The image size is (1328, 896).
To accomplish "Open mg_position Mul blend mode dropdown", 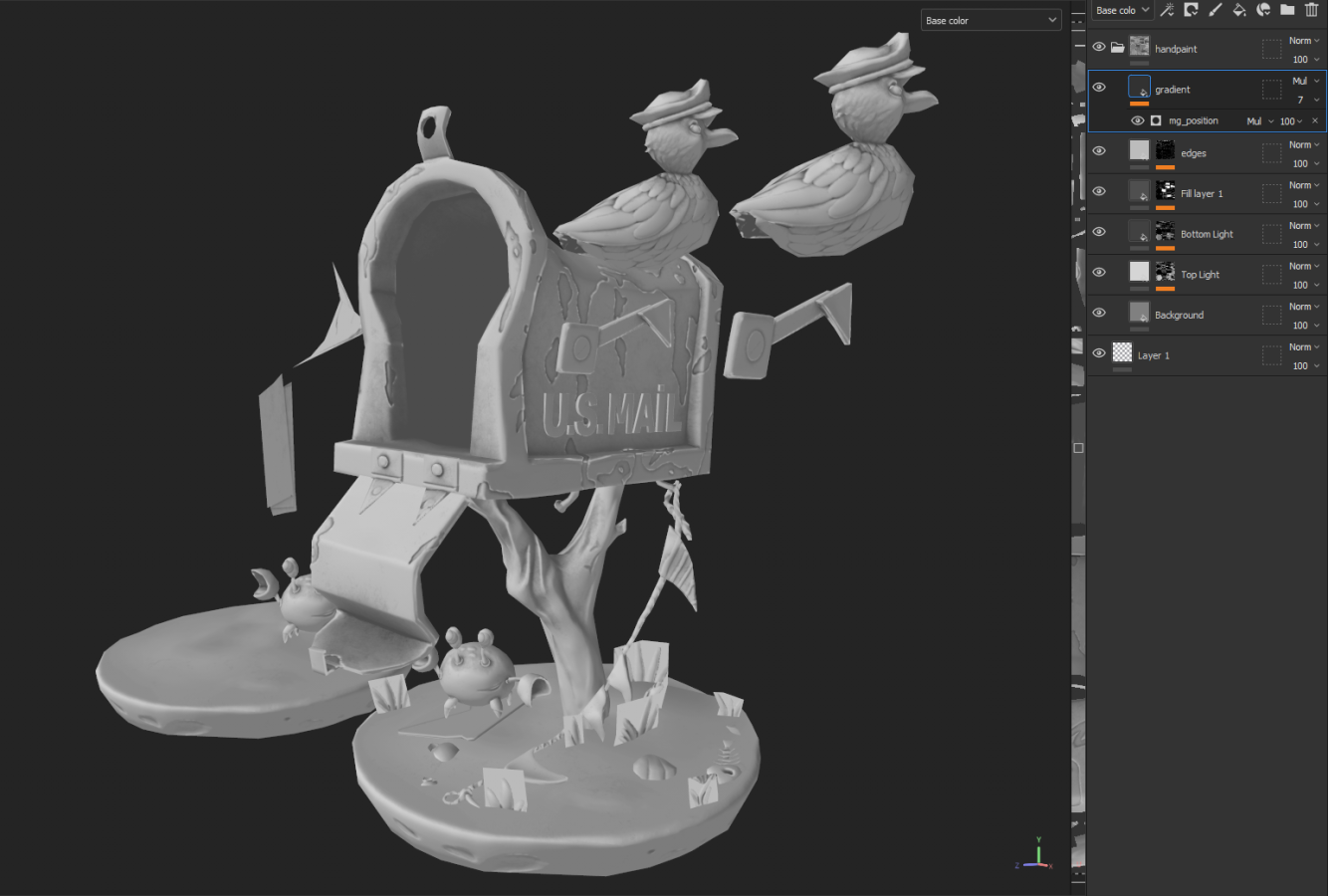I will coord(1260,121).
